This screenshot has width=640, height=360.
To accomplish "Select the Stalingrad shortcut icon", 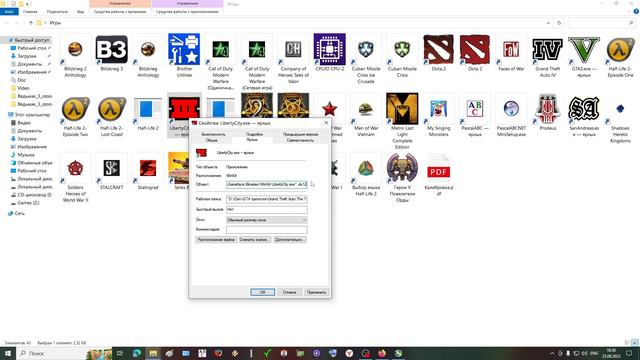I will point(148,168).
